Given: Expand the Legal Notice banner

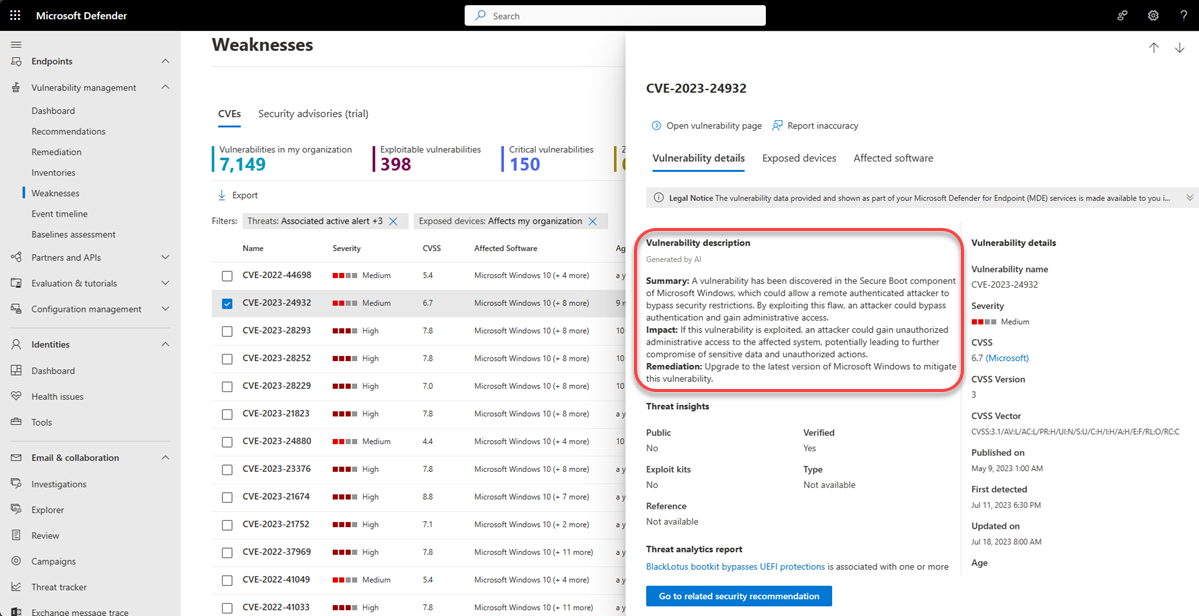Looking at the screenshot, I should 1189,198.
